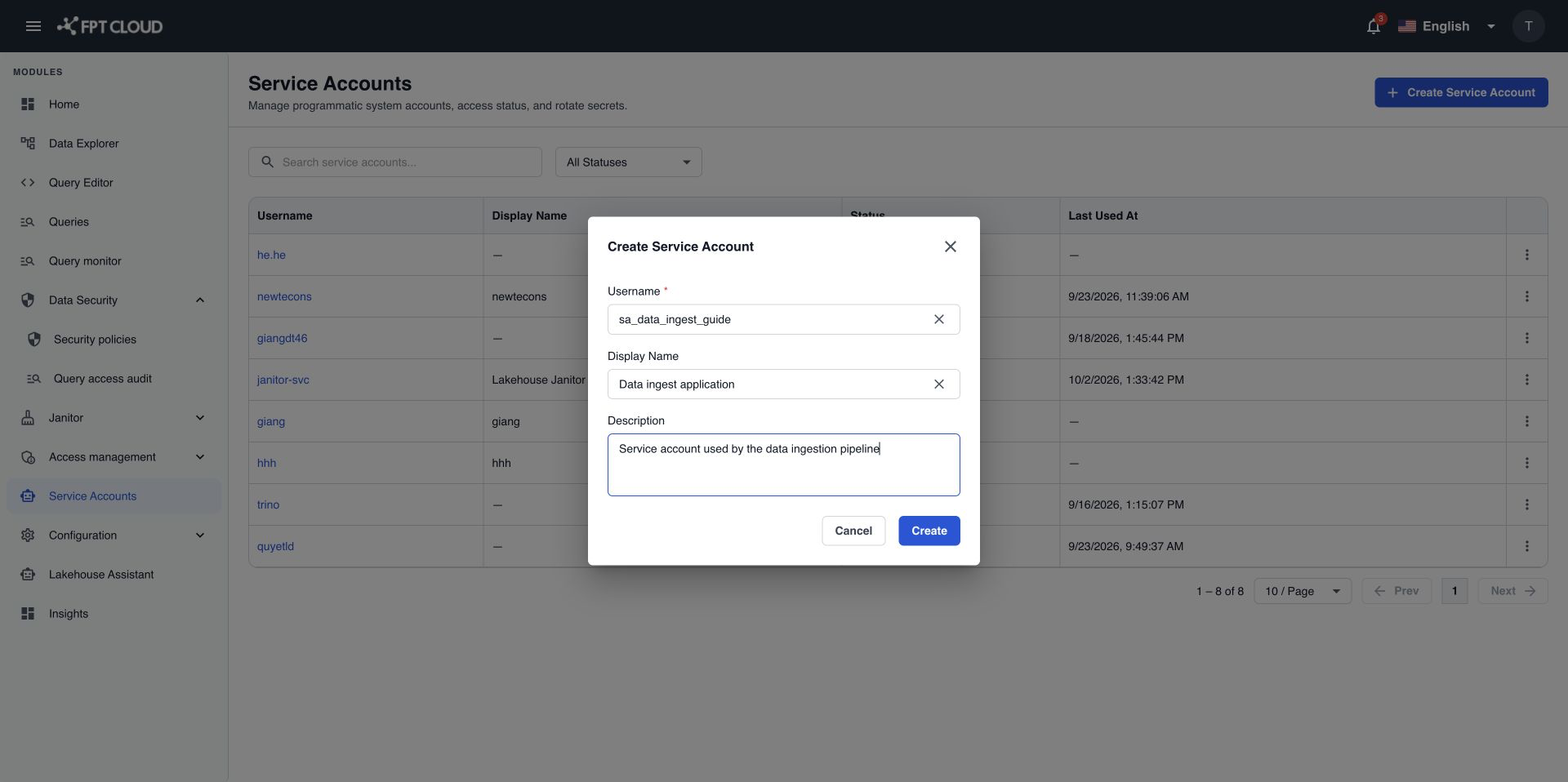
Task: Expand the Janitor section
Action: pyautogui.click(x=200, y=418)
